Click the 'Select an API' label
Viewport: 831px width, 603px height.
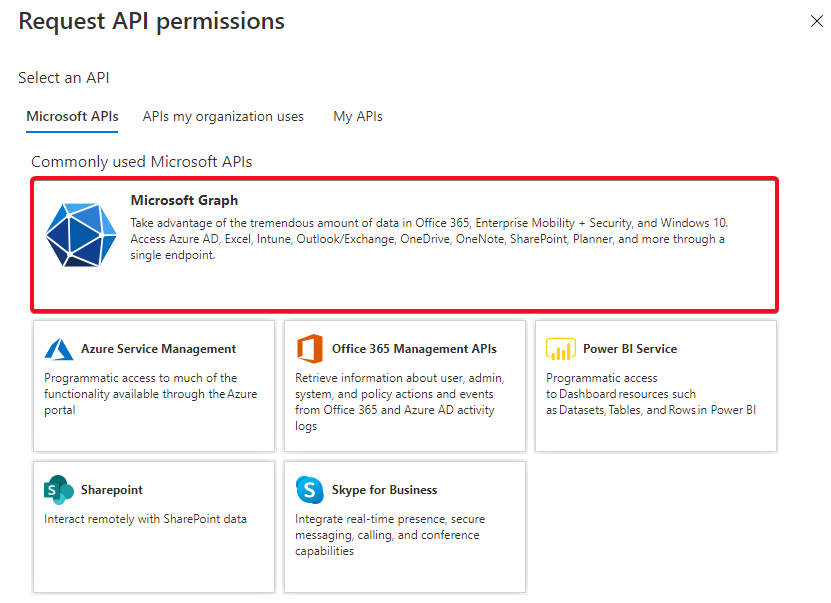coord(64,78)
